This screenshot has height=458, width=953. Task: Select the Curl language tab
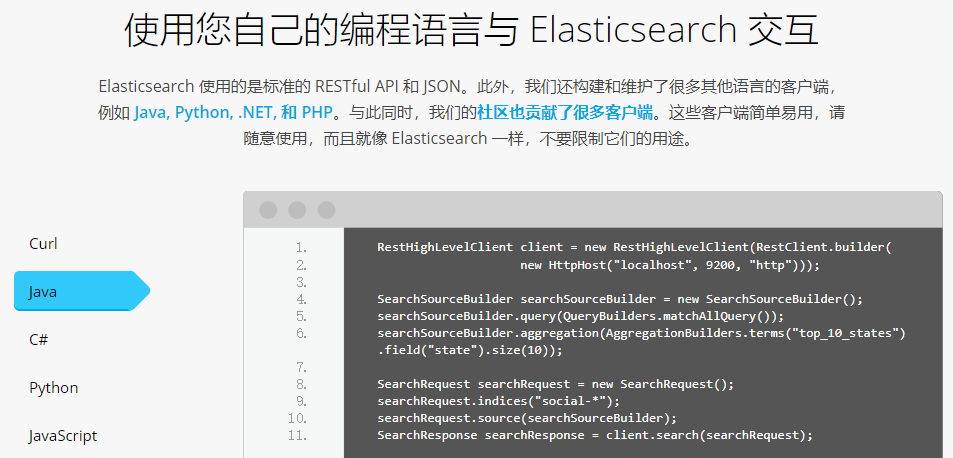coord(43,244)
